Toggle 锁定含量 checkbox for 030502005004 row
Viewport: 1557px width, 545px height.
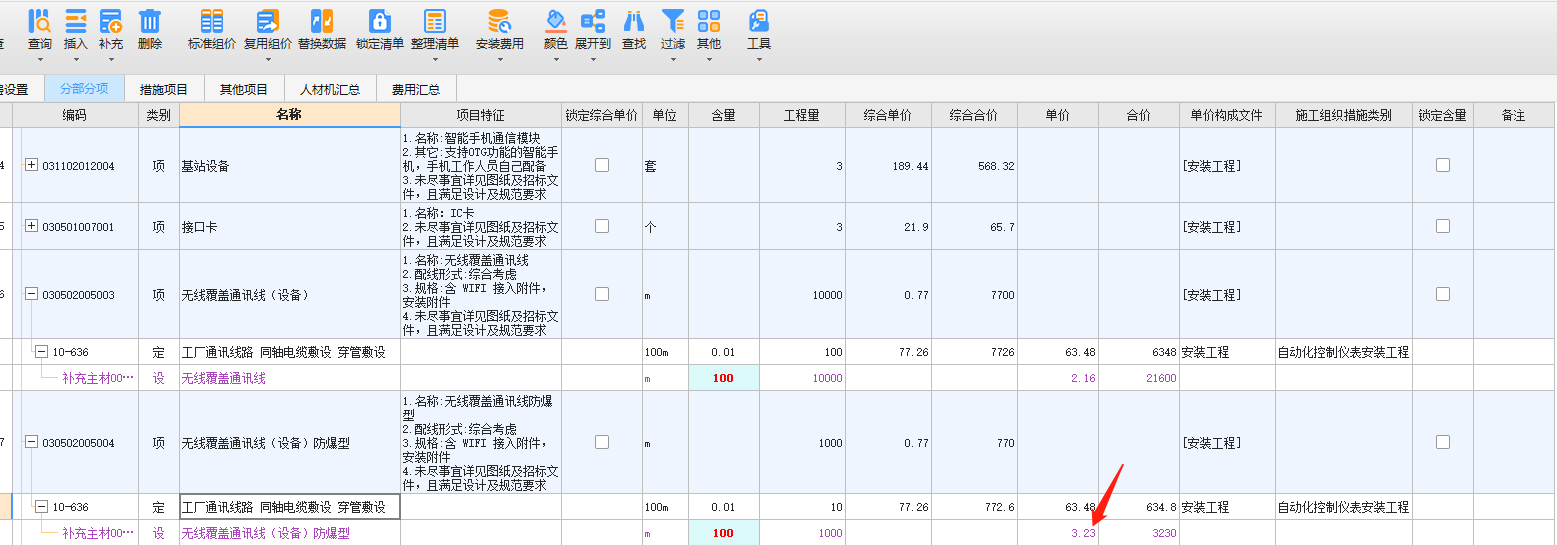coord(1443,442)
